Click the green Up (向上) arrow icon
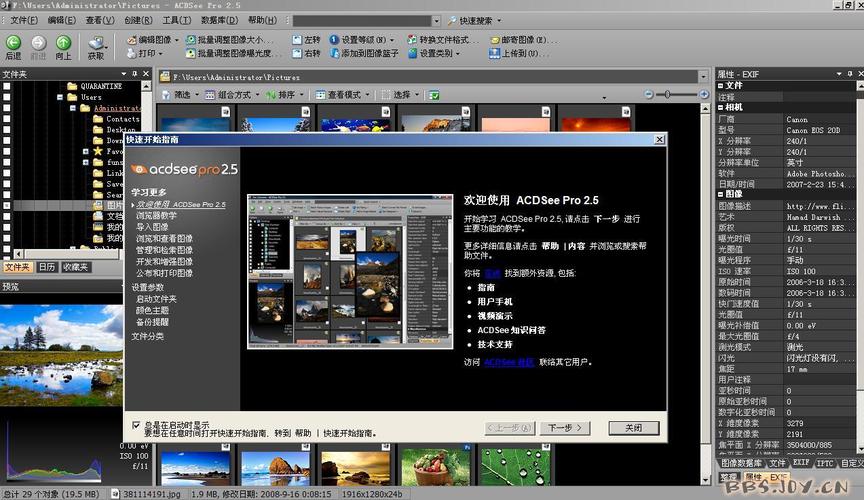This screenshot has height=500, width=864. (x=63, y=43)
